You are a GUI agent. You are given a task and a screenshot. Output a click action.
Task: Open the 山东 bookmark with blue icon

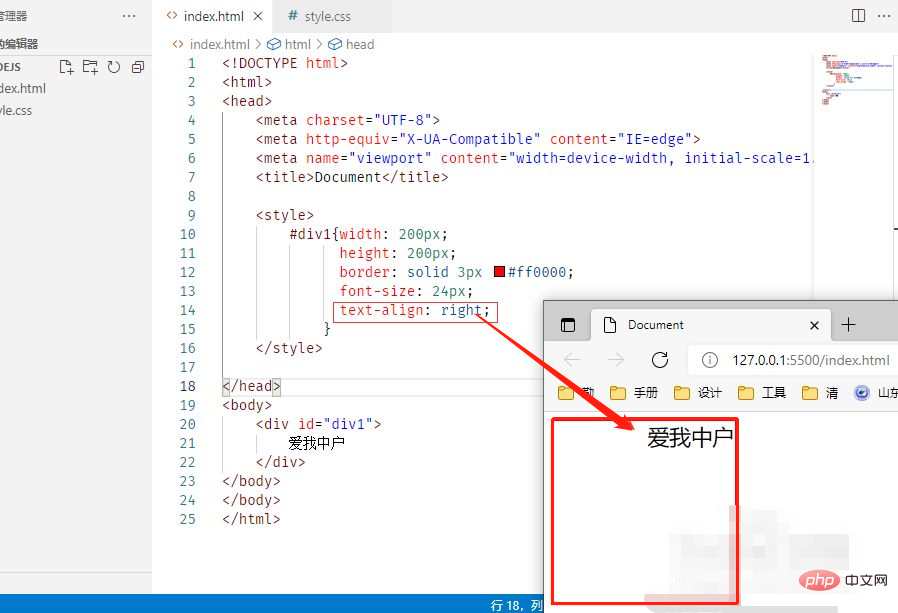[876, 392]
